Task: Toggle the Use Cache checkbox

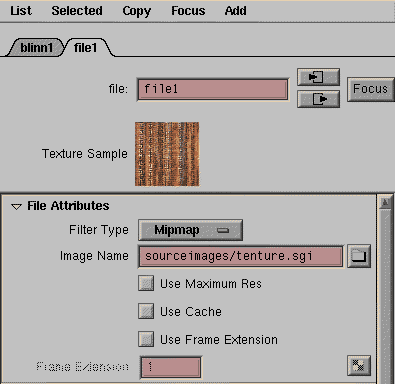Action: [146, 311]
